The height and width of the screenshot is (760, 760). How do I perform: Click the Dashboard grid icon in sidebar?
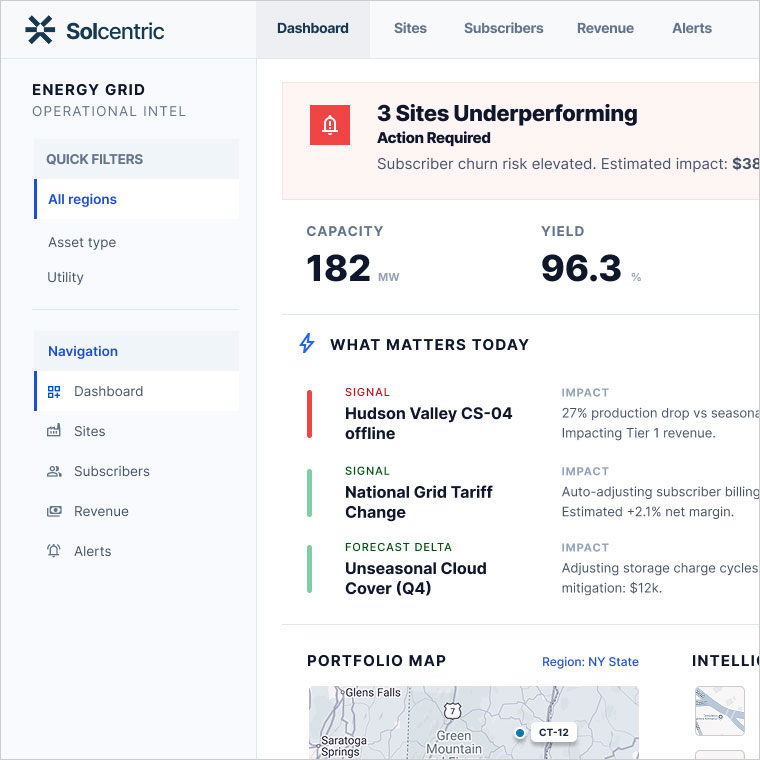pyautogui.click(x=54, y=392)
